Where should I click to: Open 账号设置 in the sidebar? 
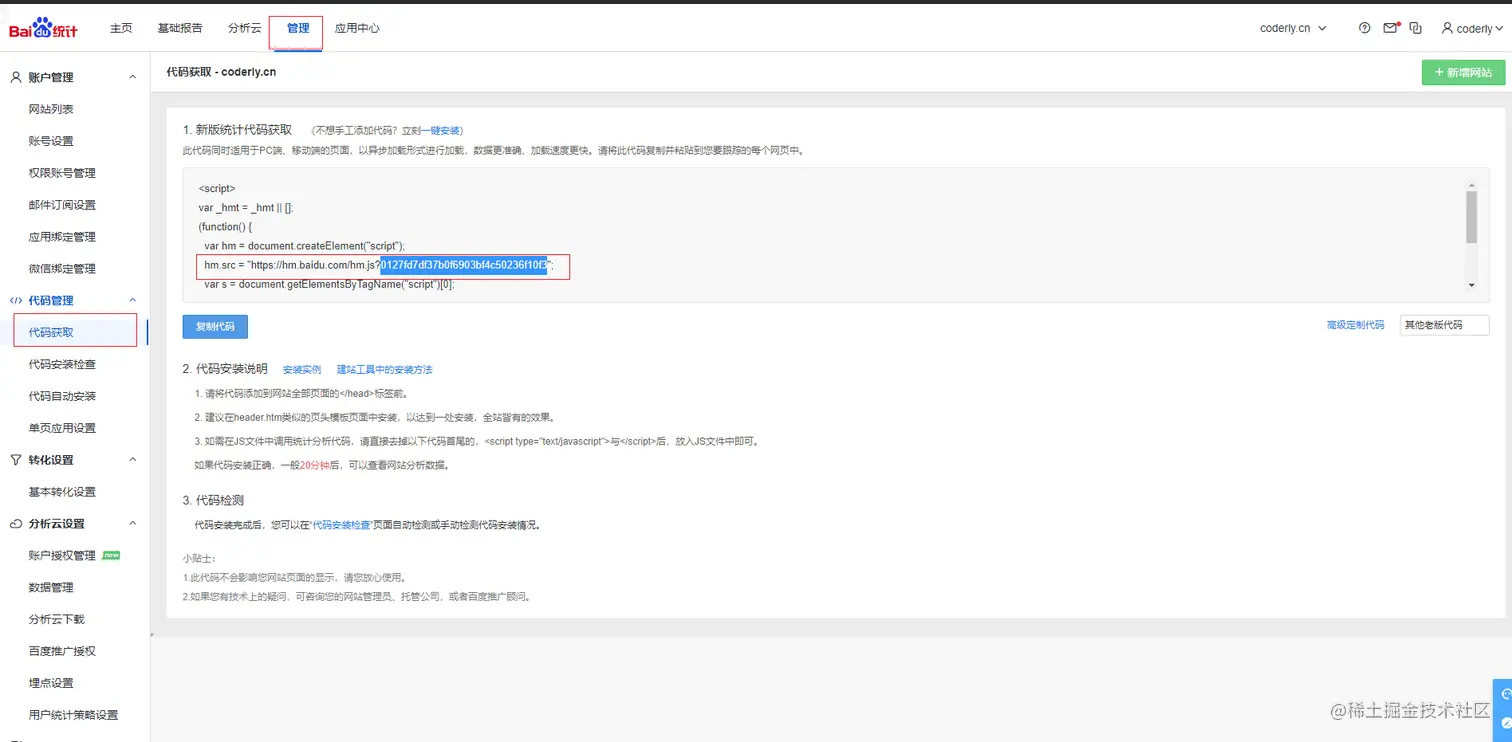click(x=51, y=141)
